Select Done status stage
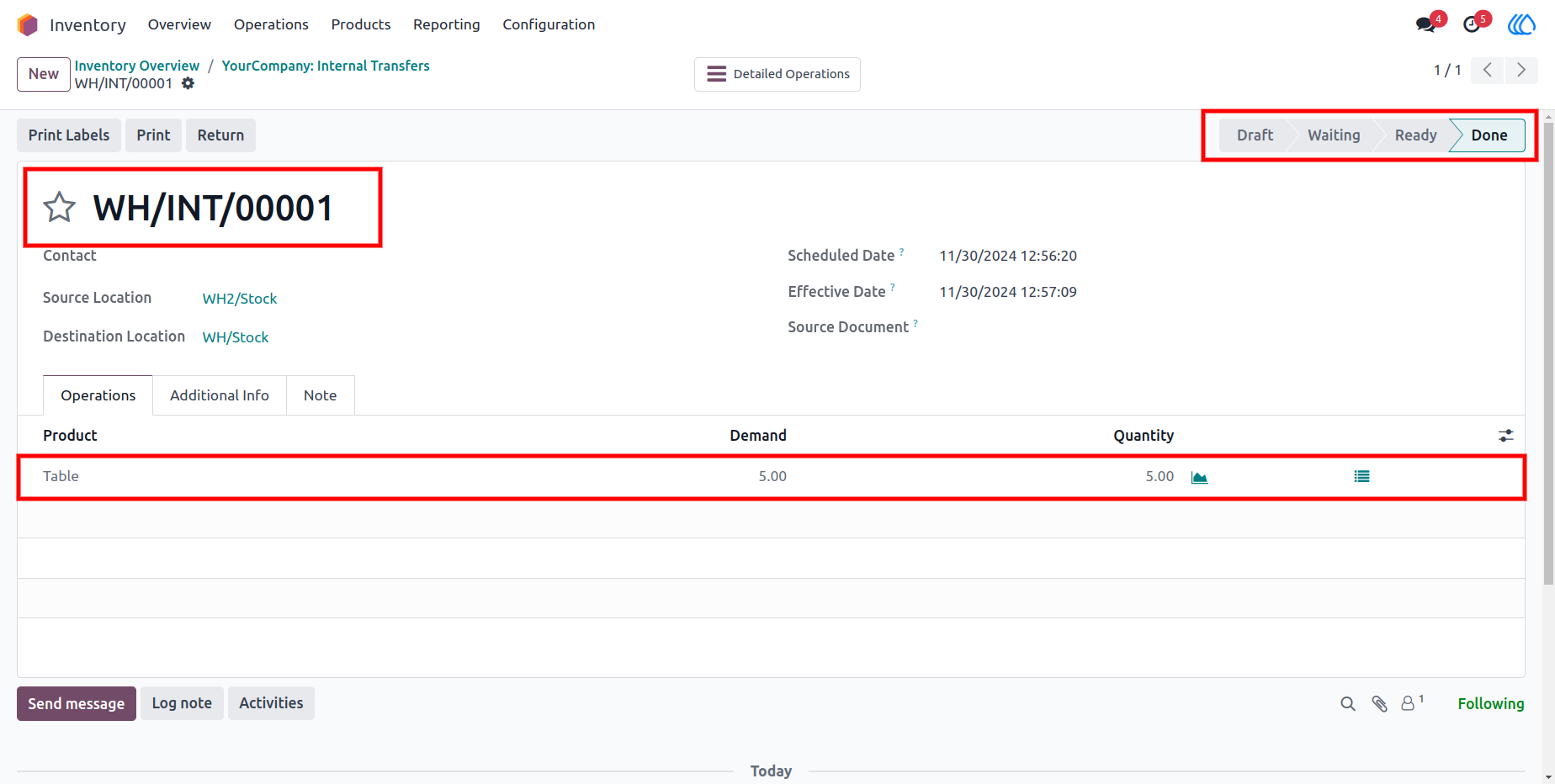Viewport: 1555px width, 784px height. [x=1489, y=135]
